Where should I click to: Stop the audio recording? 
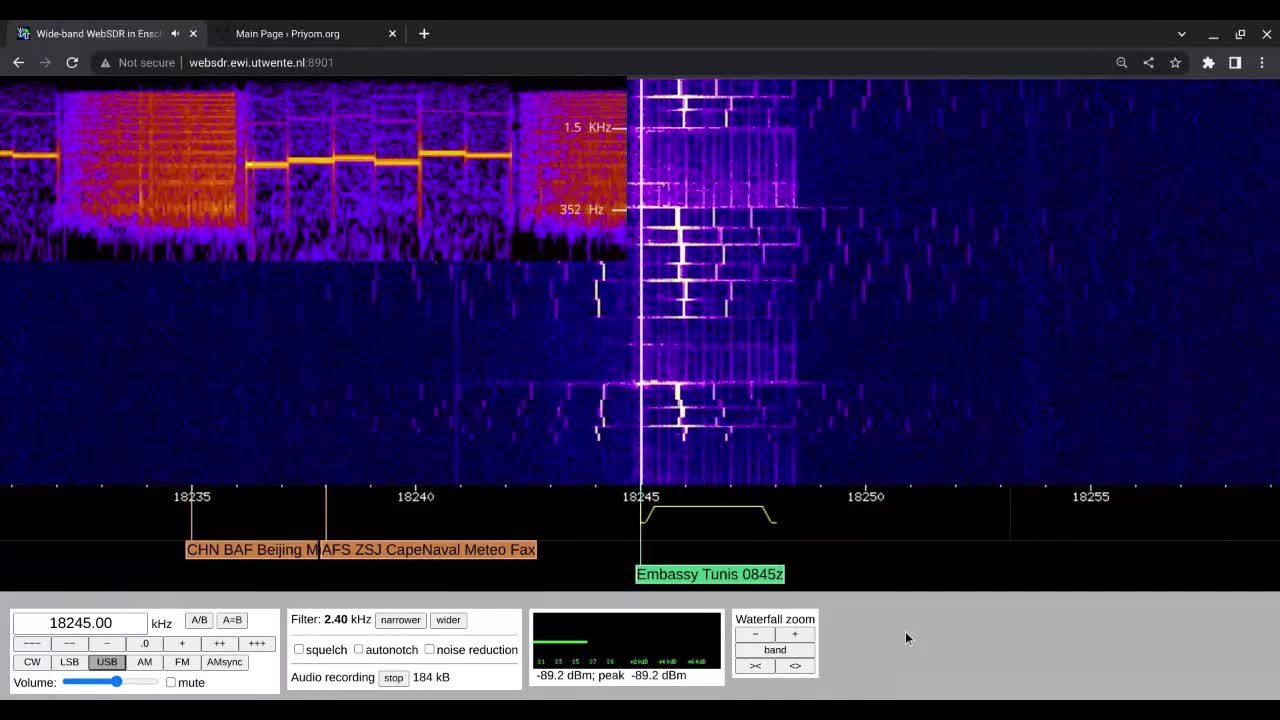click(393, 678)
